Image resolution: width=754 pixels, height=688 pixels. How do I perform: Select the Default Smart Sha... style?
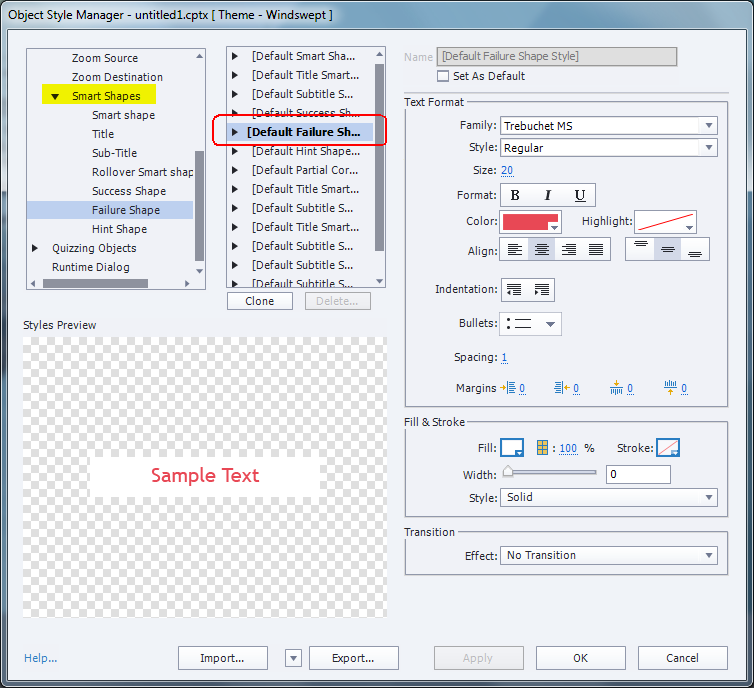pos(304,56)
